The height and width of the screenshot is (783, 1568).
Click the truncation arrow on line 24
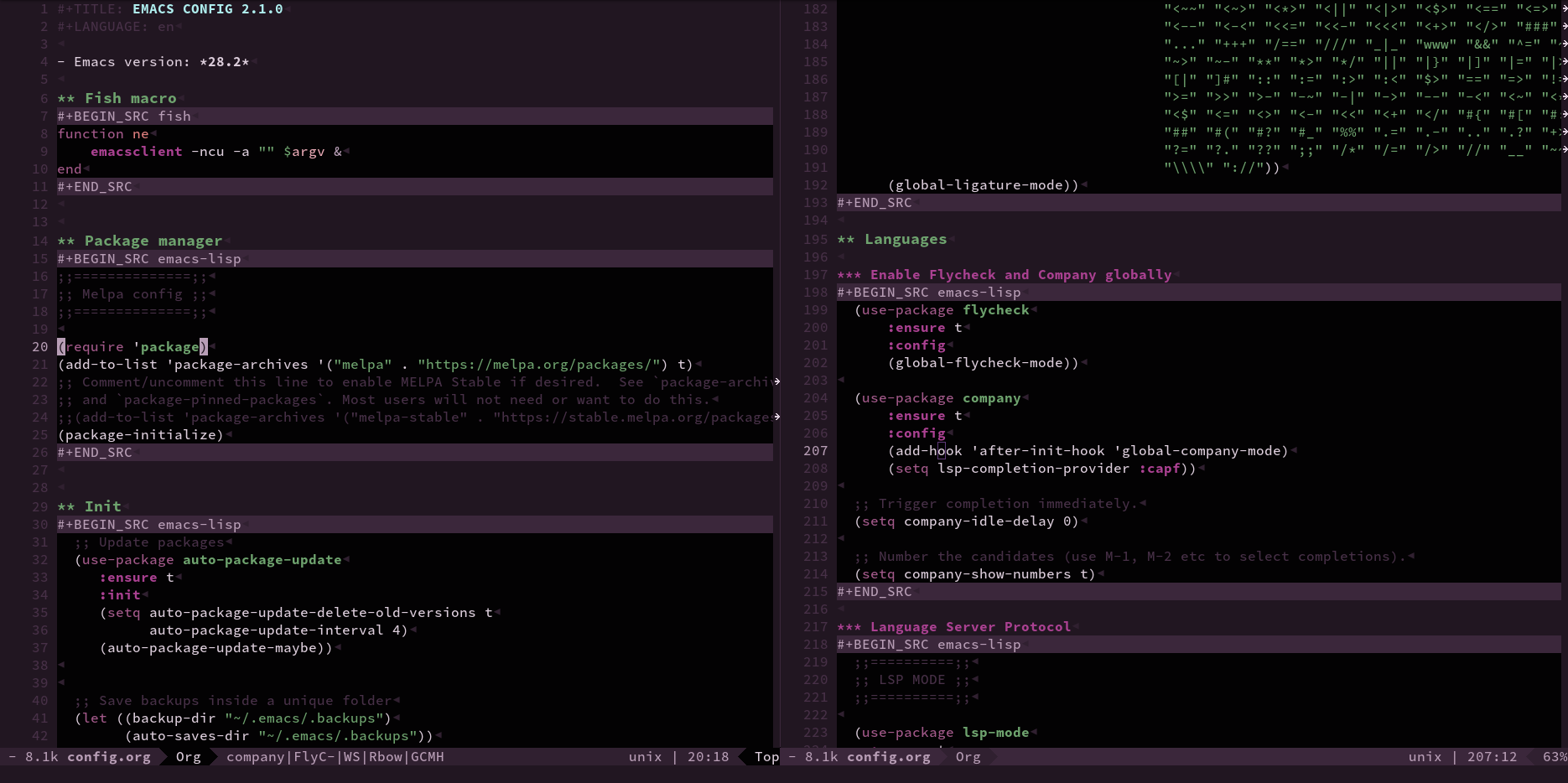tap(777, 417)
